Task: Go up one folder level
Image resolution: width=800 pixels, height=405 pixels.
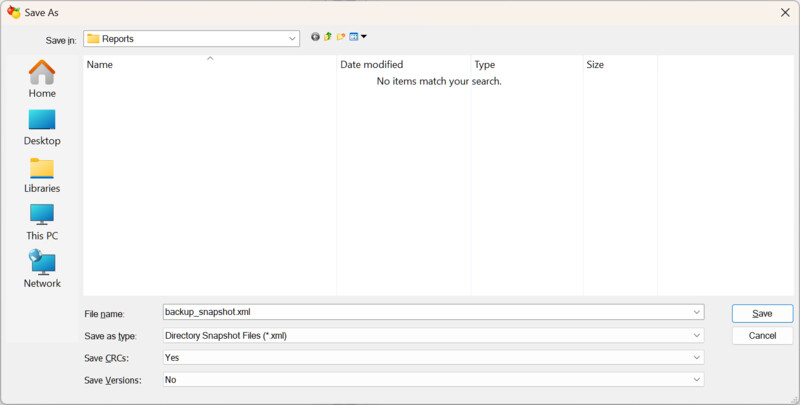Action: click(328, 37)
